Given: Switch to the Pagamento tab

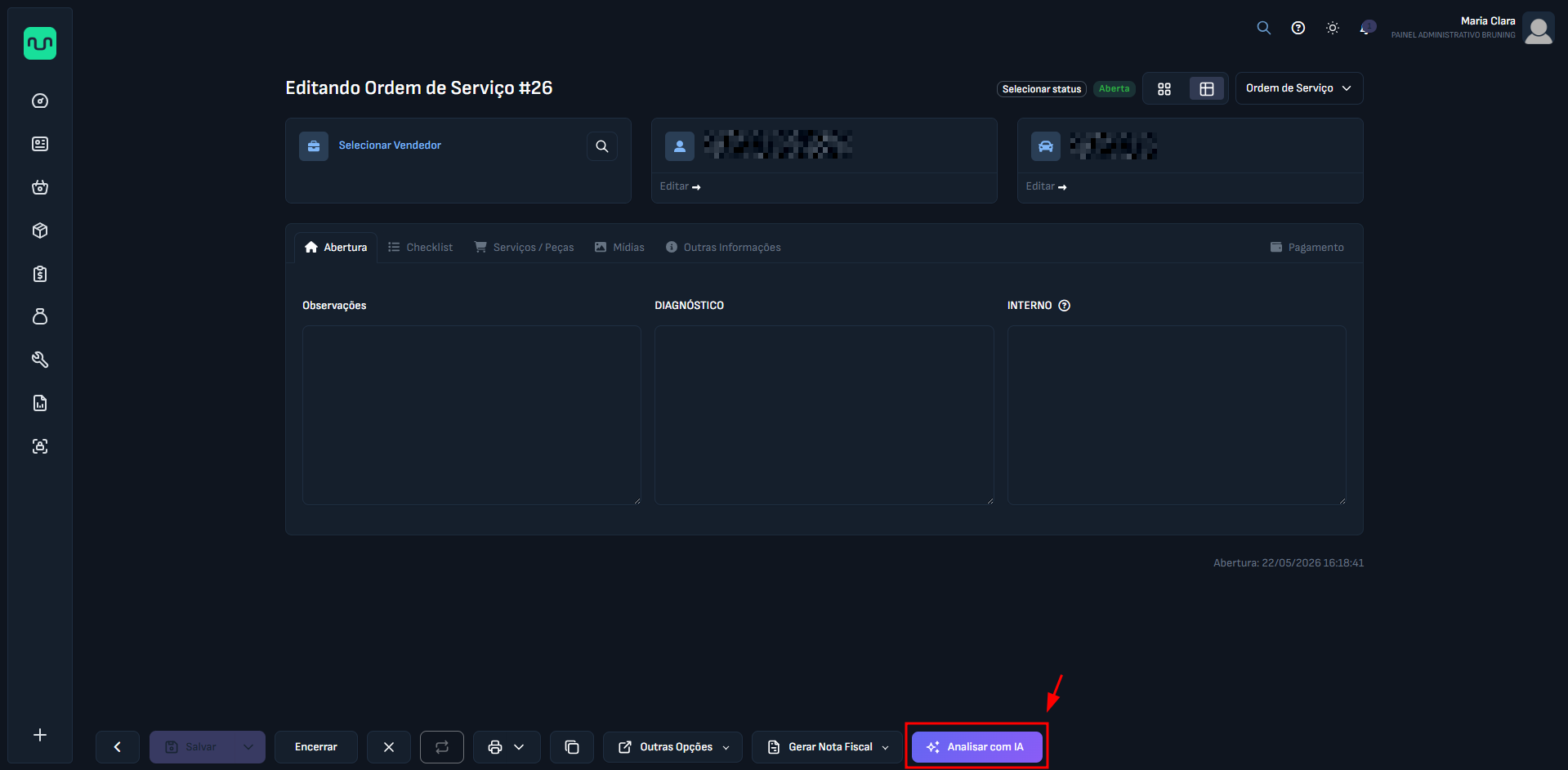Looking at the screenshot, I should [x=1307, y=248].
